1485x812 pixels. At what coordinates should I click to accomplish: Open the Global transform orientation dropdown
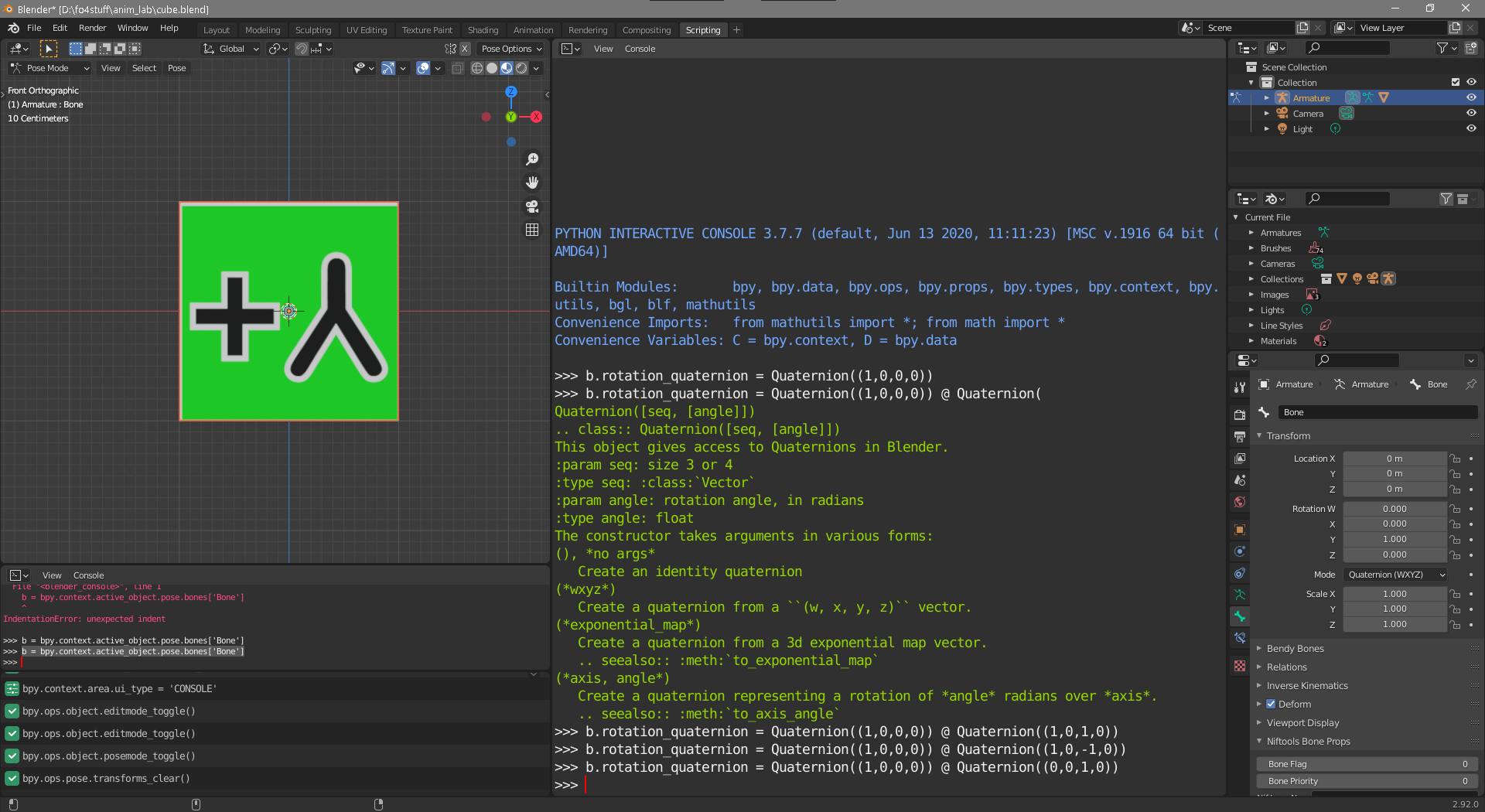[x=231, y=49]
